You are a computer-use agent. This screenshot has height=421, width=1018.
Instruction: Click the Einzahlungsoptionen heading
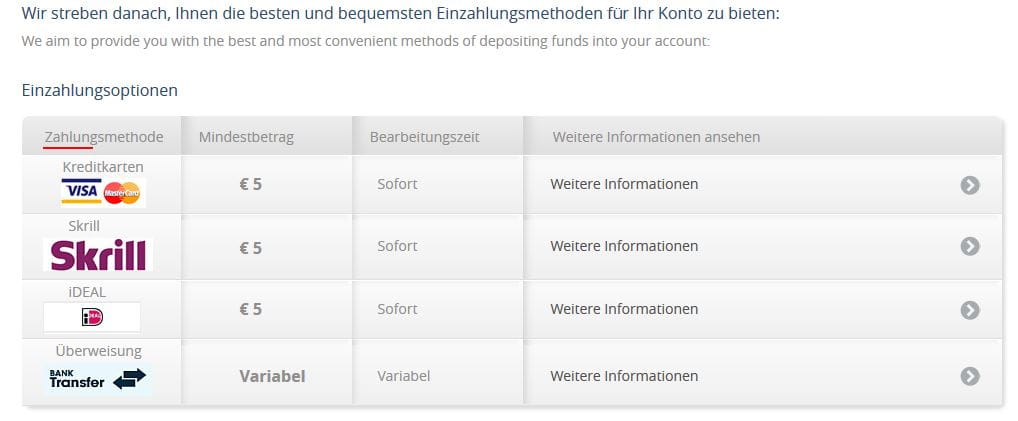click(99, 90)
